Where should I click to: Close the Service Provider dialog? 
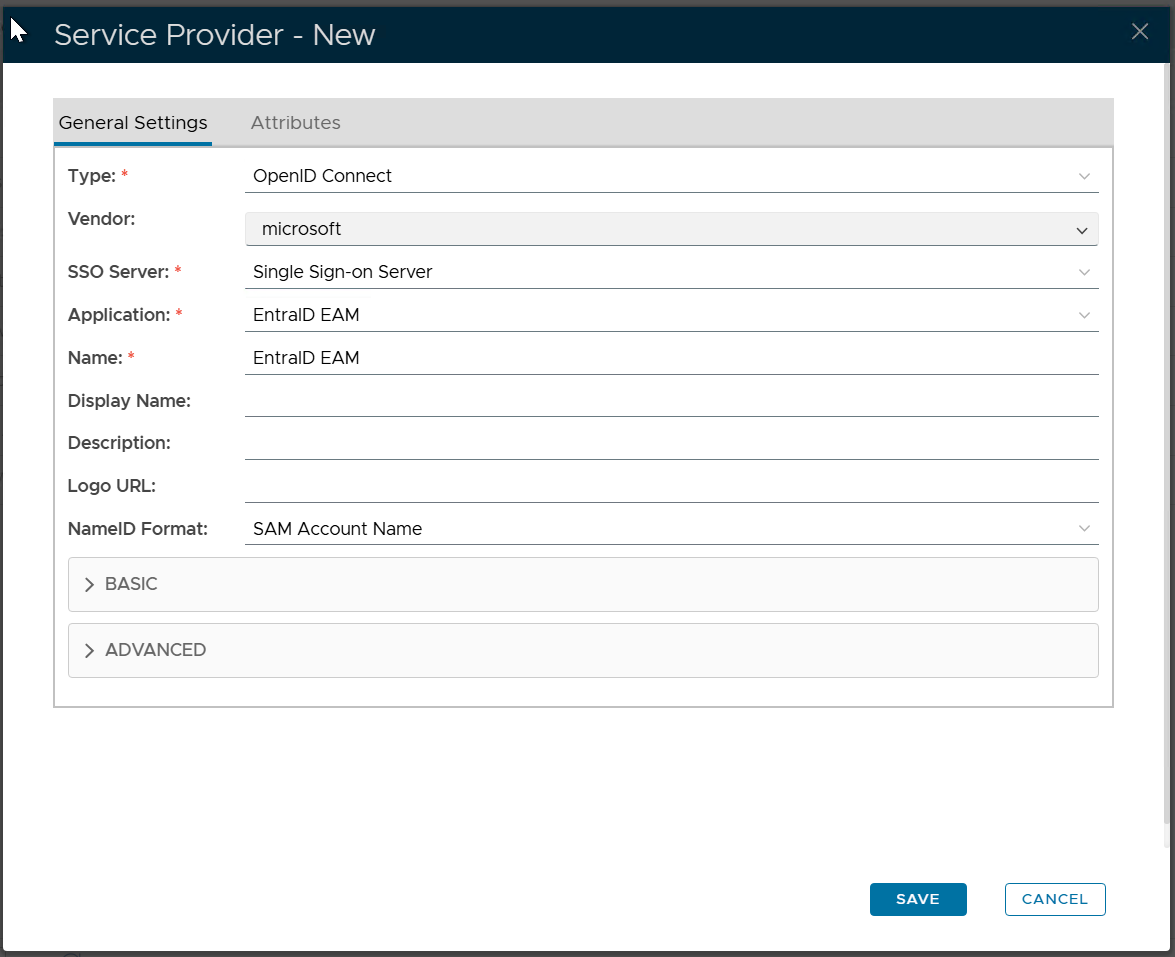(x=1139, y=32)
